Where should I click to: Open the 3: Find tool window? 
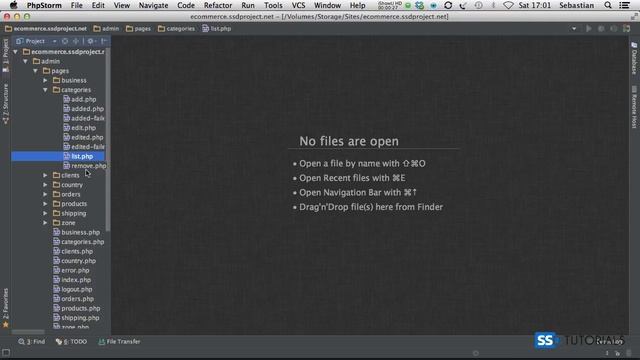(31, 342)
